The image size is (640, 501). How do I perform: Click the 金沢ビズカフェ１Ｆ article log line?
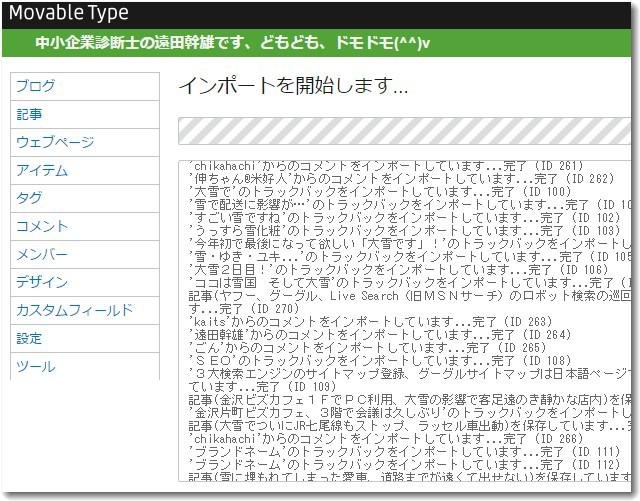[x=410, y=400]
